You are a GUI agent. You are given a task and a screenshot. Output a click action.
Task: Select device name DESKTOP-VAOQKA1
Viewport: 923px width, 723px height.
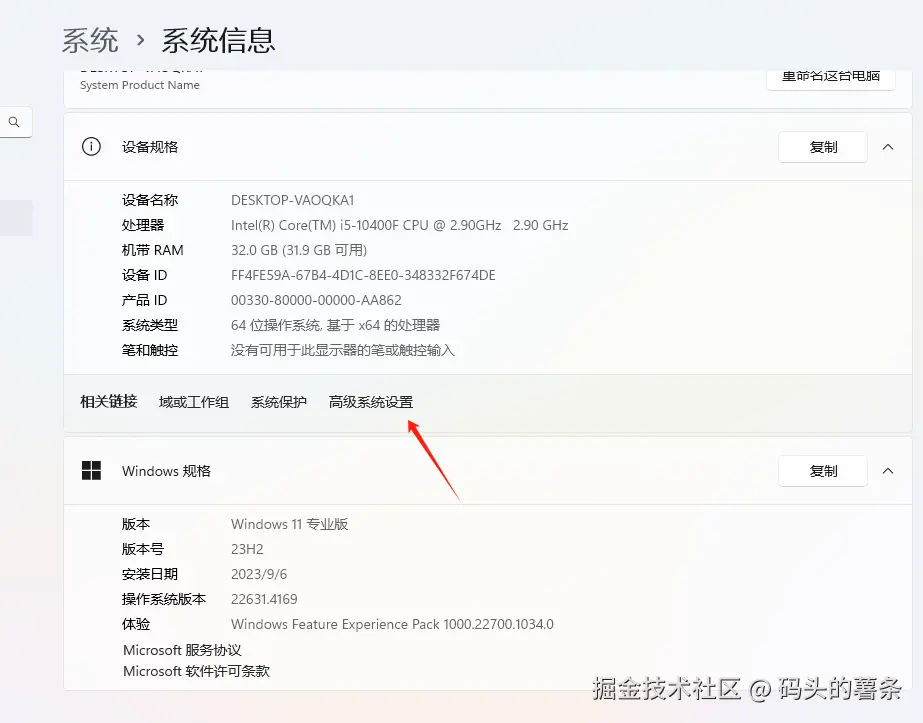click(293, 200)
